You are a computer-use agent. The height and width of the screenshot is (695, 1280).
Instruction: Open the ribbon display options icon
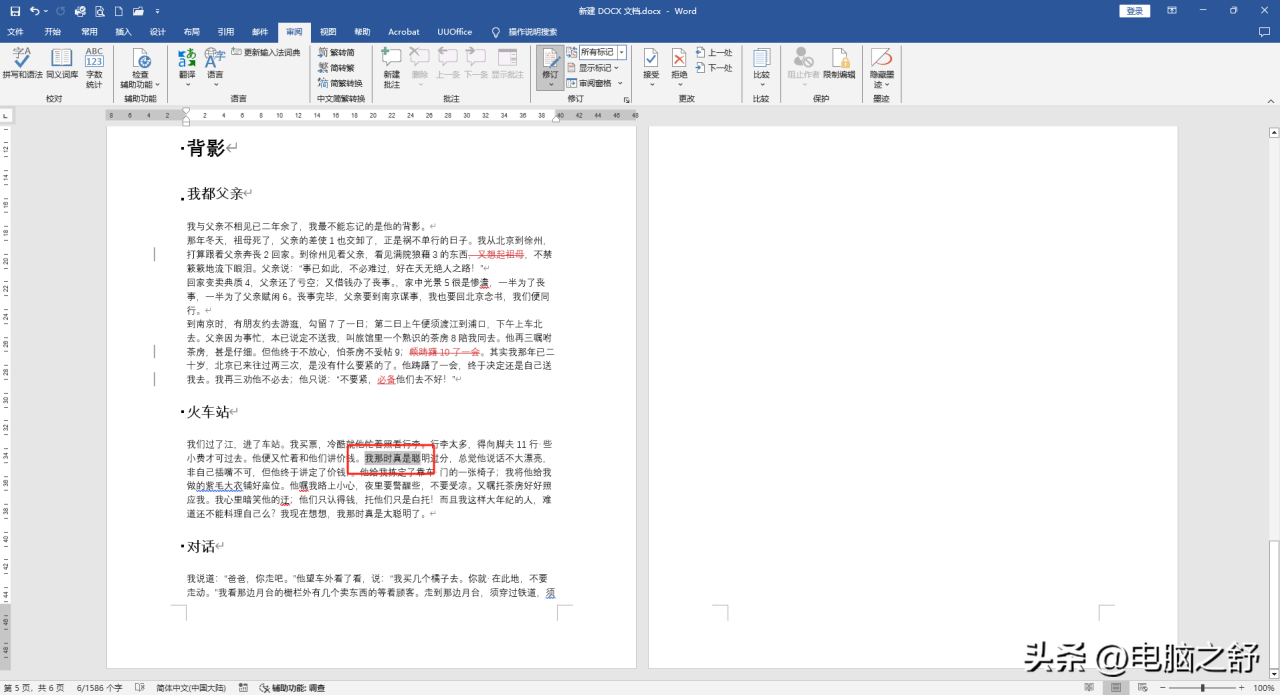(x=1173, y=10)
